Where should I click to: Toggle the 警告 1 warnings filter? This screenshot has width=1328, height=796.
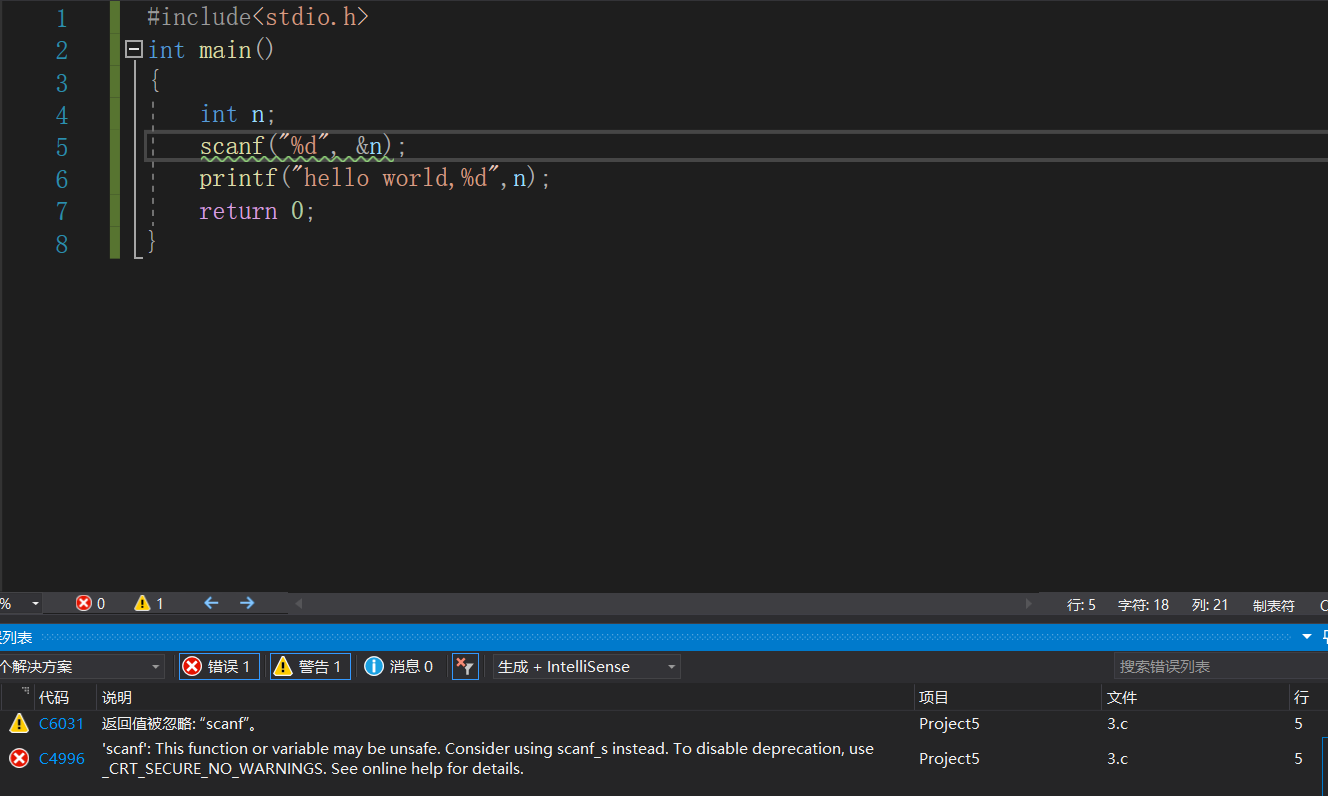[x=311, y=666]
